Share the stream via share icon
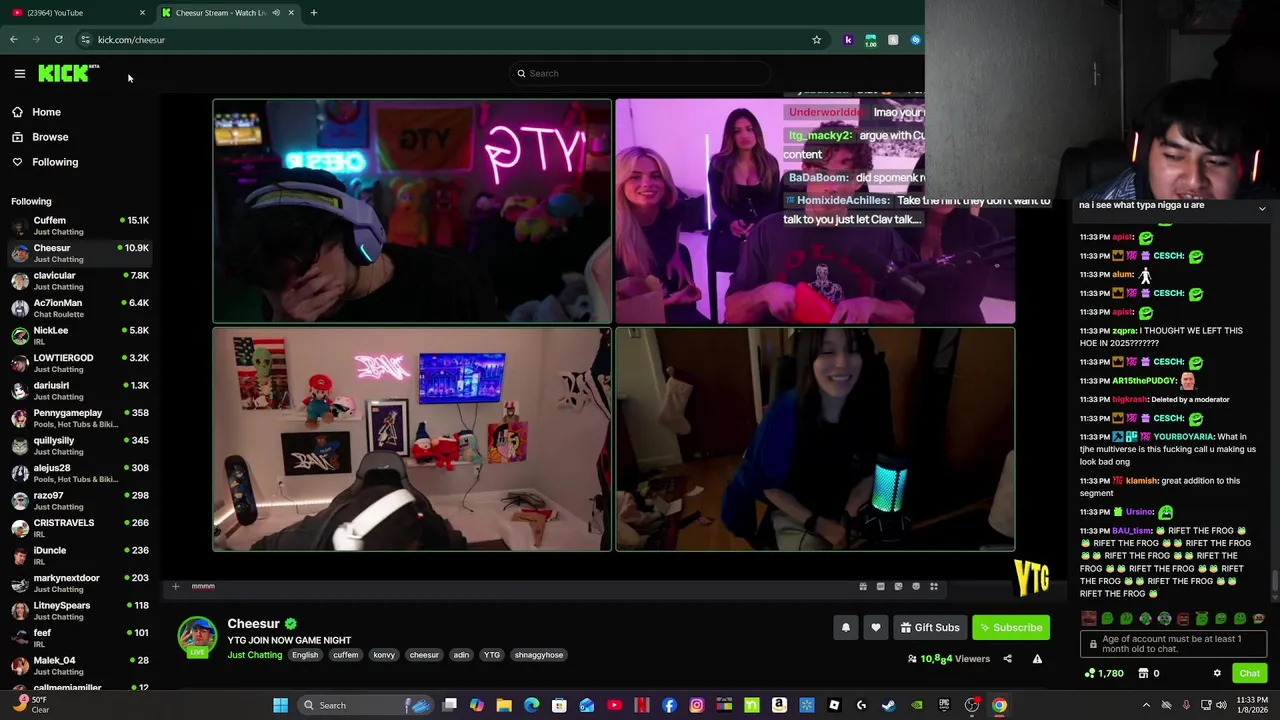The width and height of the screenshot is (1280, 720). (1007, 659)
